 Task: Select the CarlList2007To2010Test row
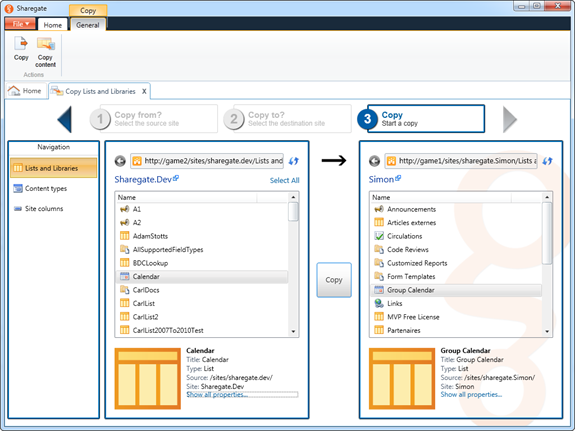pyautogui.click(x=202, y=330)
